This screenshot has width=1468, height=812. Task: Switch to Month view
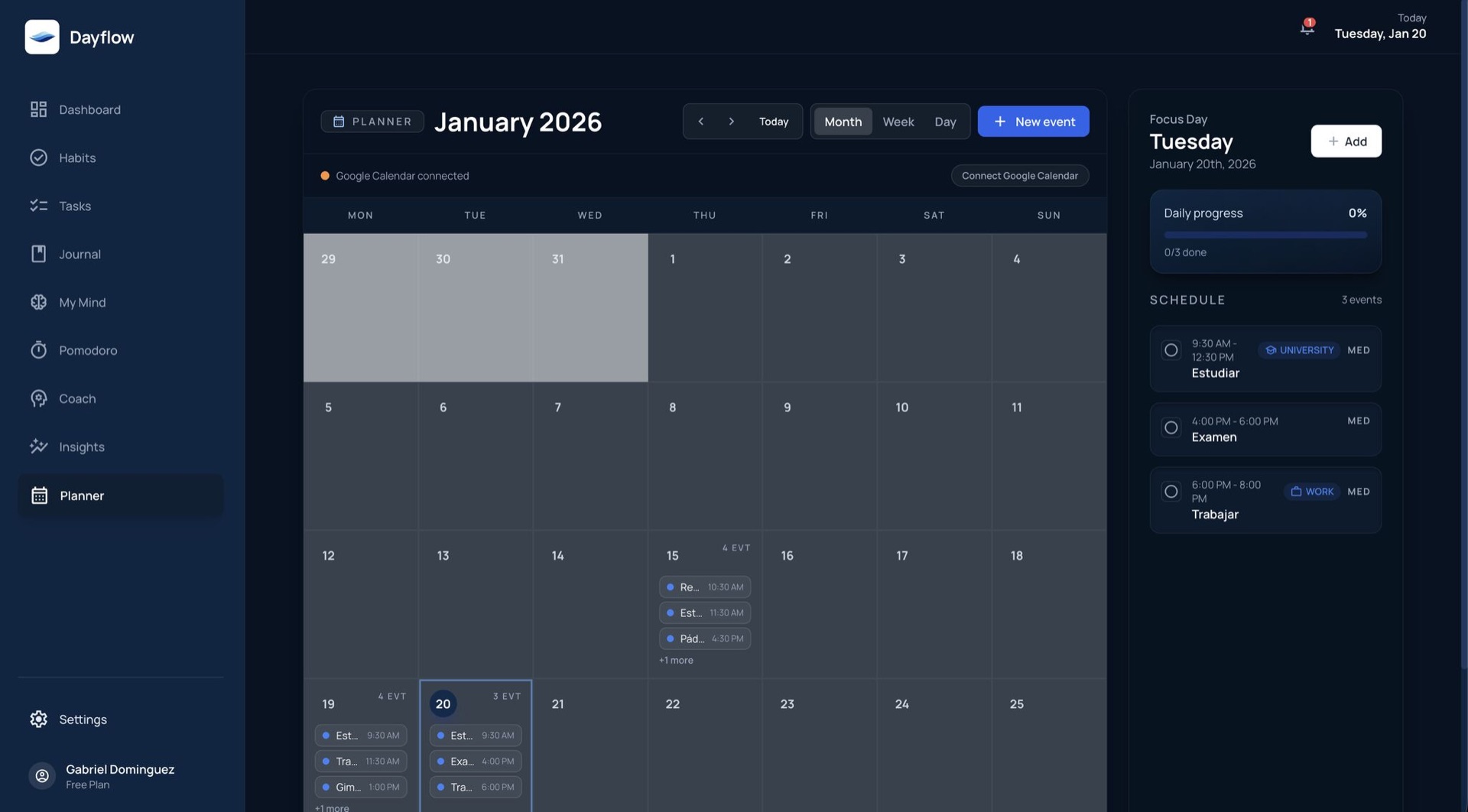pyautogui.click(x=843, y=122)
